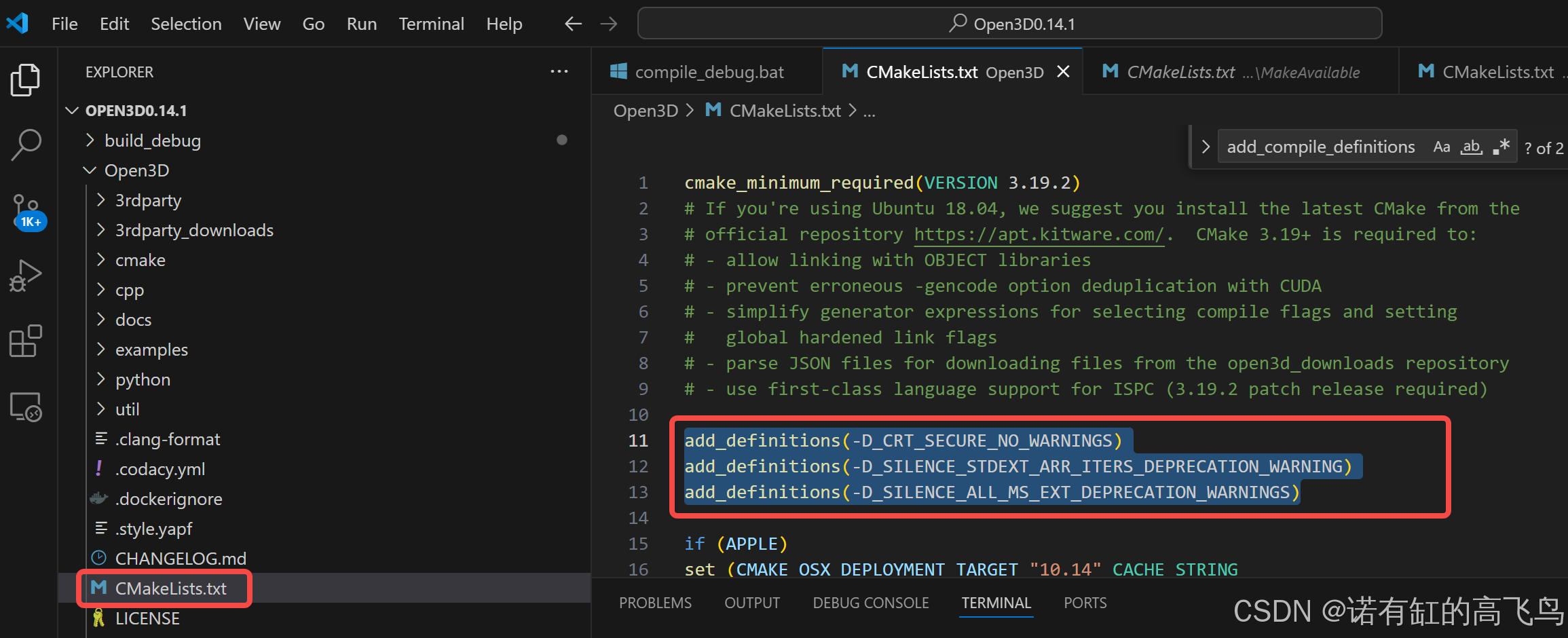Switch to the DEBUG CONSOLE panel tab
Screen dimensions: 1568x638
(871, 603)
